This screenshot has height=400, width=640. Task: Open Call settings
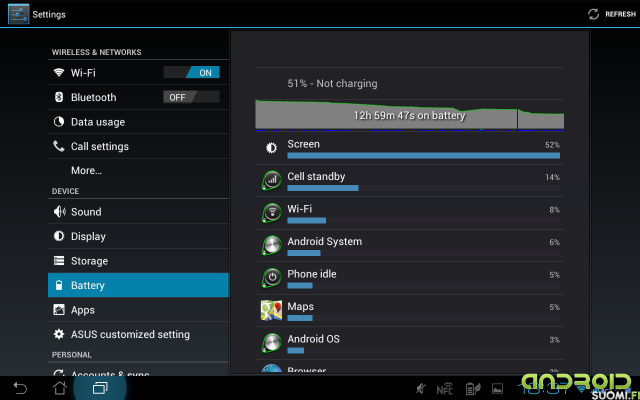138,146
